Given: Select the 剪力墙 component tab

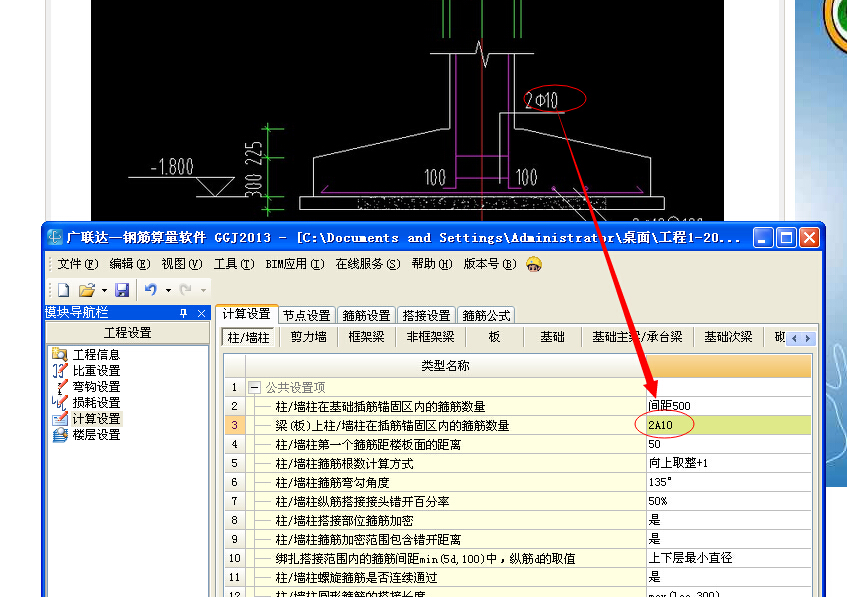Looking at the screenshot, I should 308,337.
